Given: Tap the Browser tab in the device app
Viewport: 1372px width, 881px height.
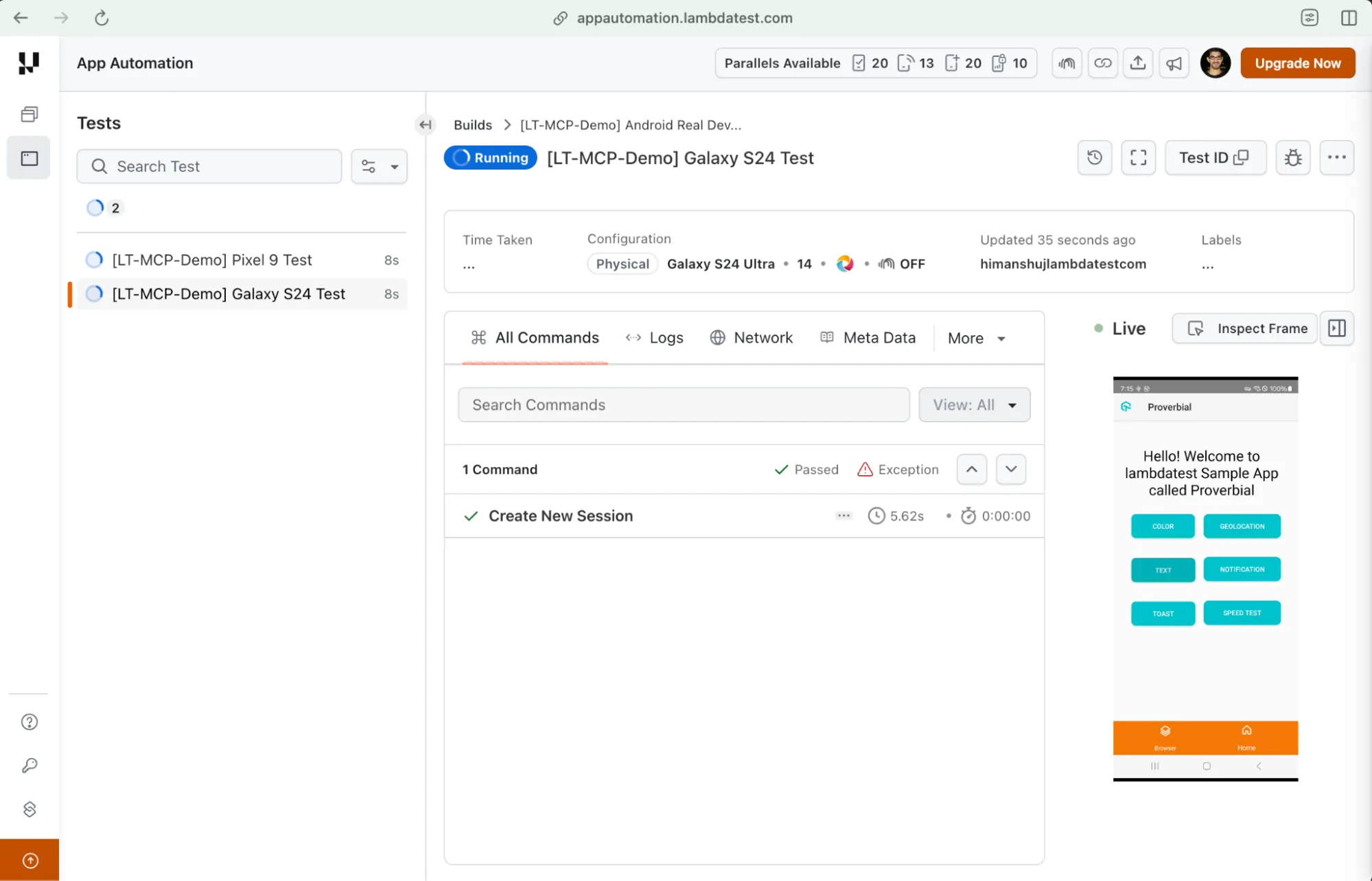Looking at the screenshot, I should coord(1165,738).
